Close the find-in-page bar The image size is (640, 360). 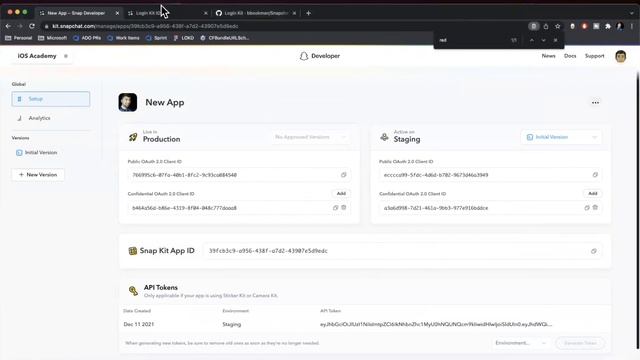click(556, 40)
